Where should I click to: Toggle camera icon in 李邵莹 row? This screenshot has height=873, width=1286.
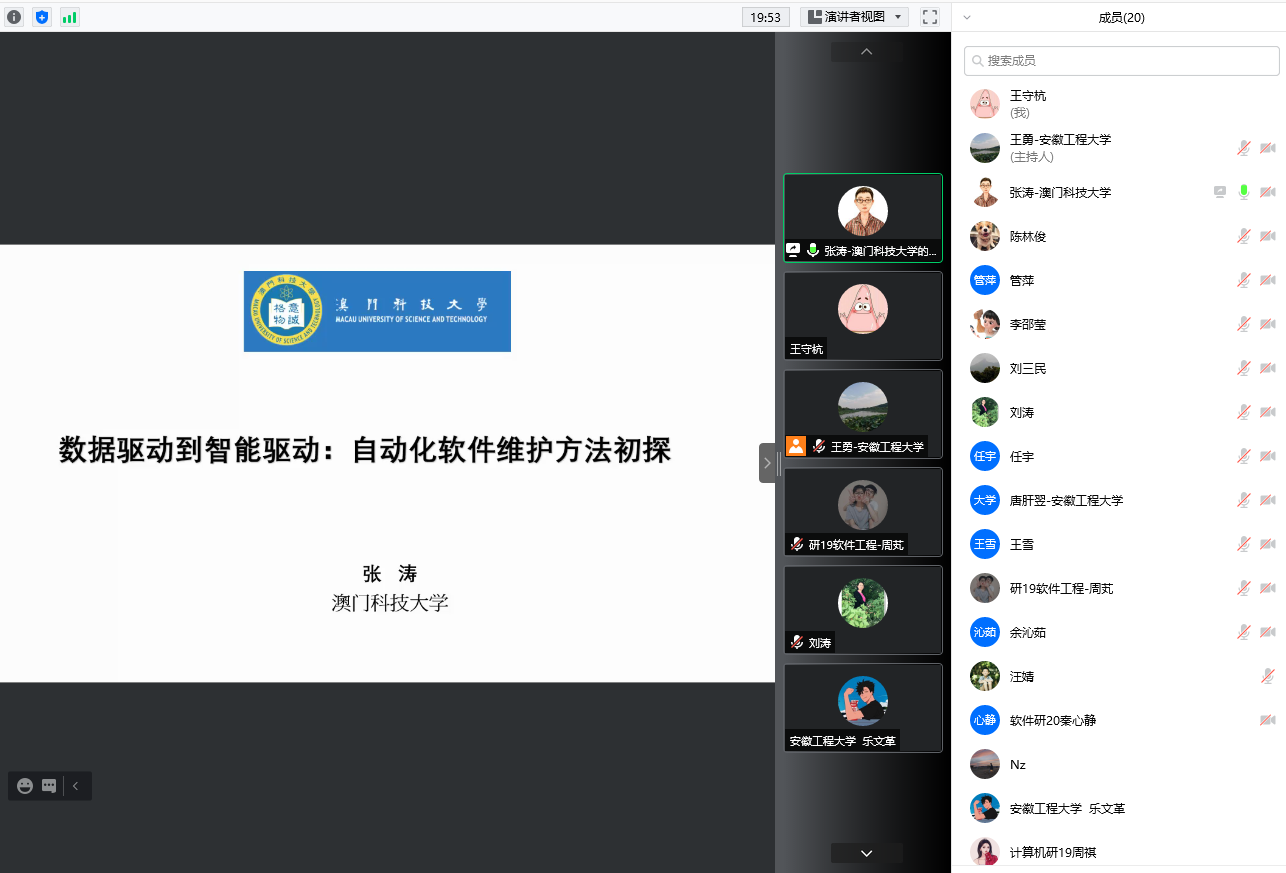(x=1267, y=324)
